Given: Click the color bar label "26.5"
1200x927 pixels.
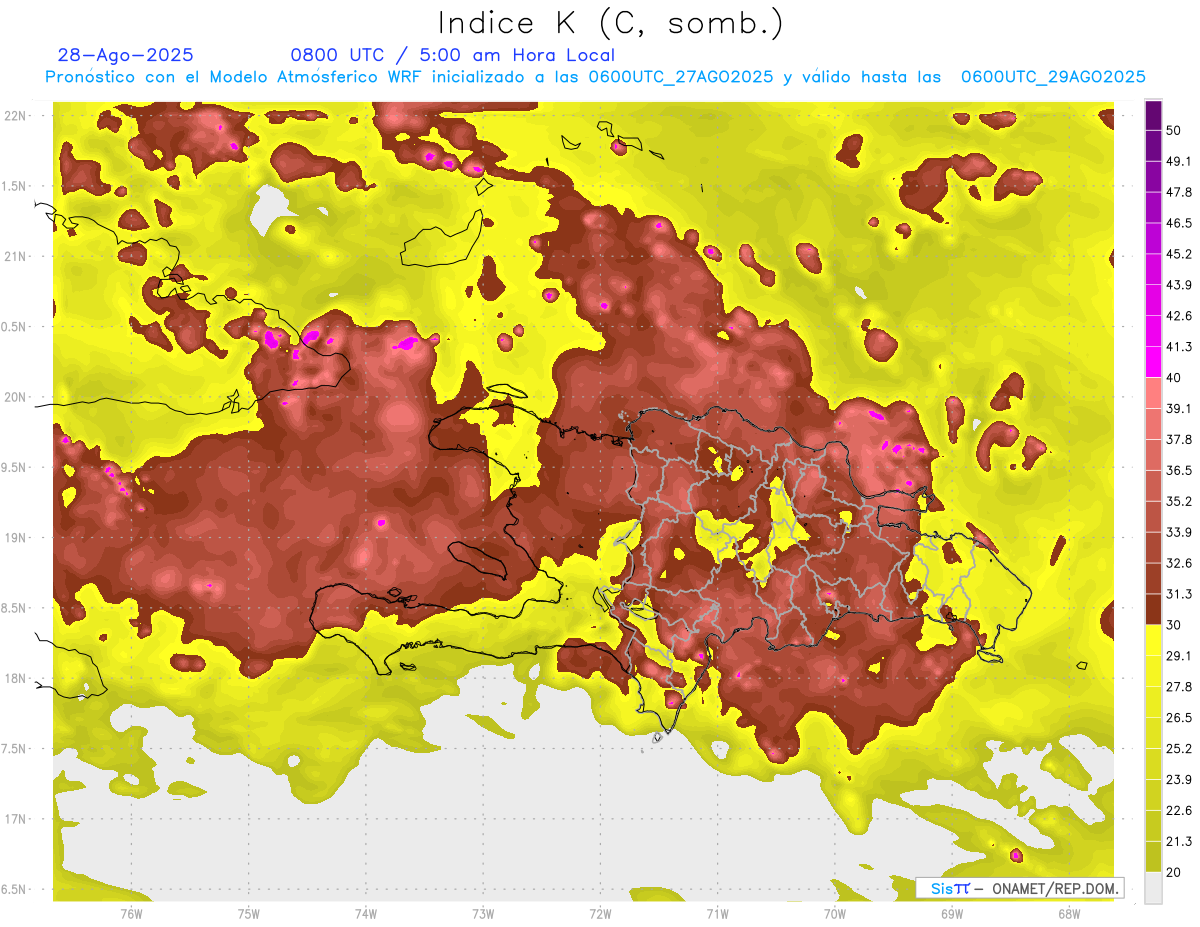Looking at the screenshot, I should 1179,717.
